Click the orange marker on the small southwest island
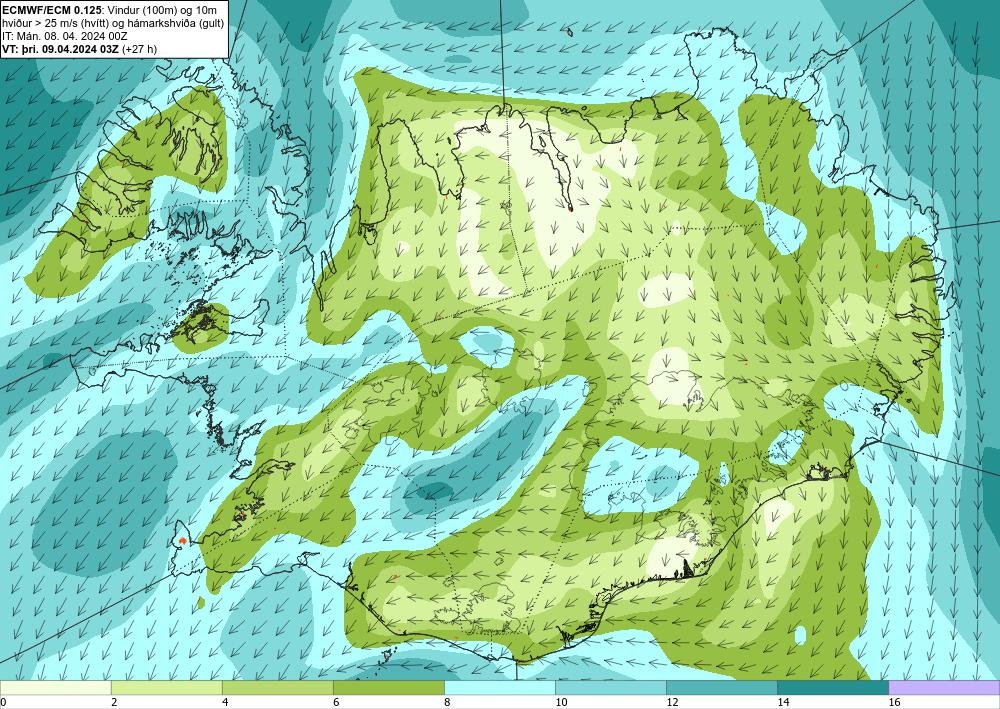 pyautogui.click(x=183, y=541)
